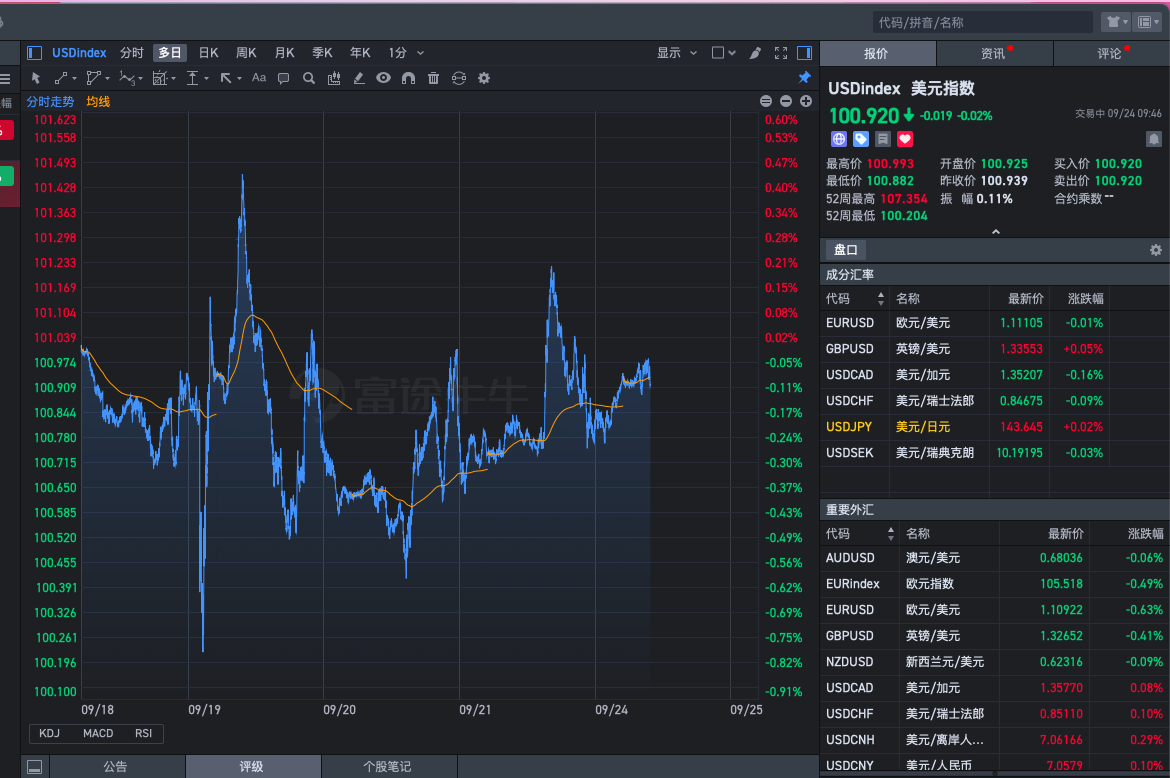Image resolution: width=1170 pixels, height=778 pixels.
Task: Select the arrow marker tool
Action: coord(225,78)
